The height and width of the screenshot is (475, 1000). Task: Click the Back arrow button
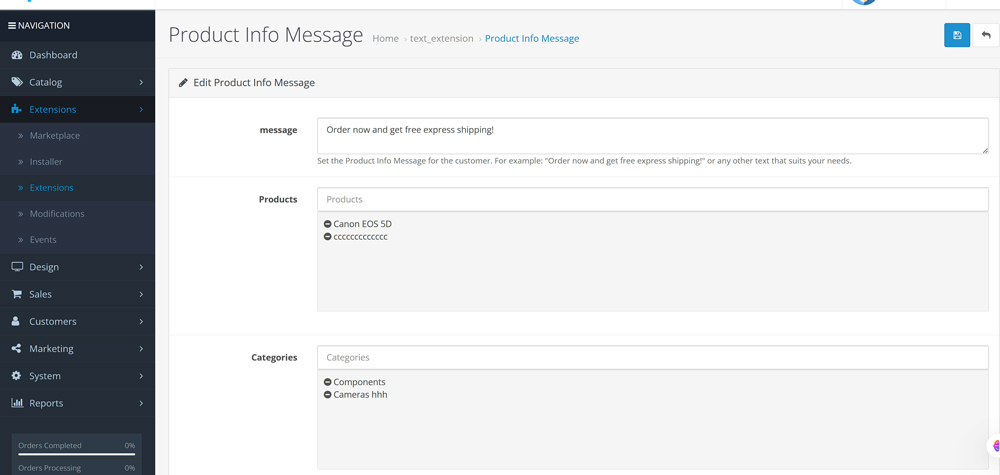pyautogui.click(x=986, y=35)
